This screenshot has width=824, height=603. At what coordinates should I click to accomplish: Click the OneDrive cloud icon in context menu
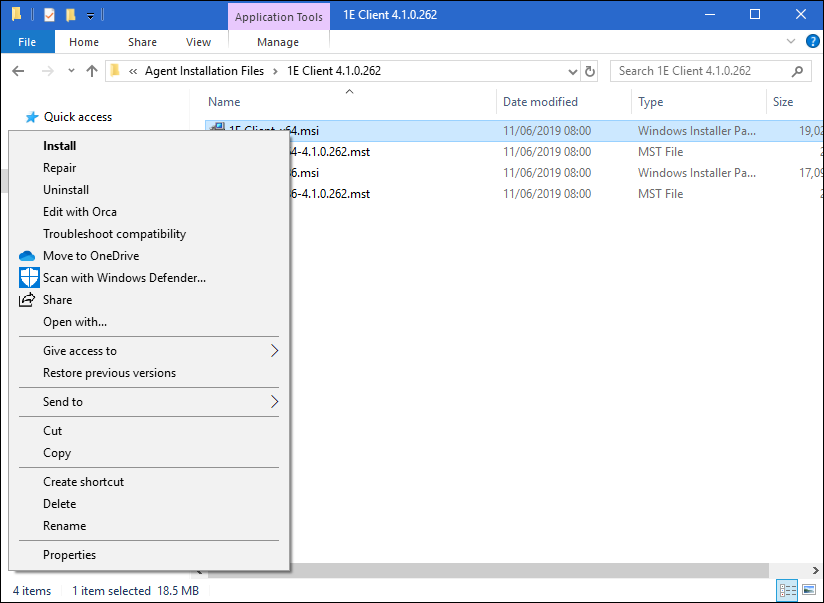(x=28, y=256)
